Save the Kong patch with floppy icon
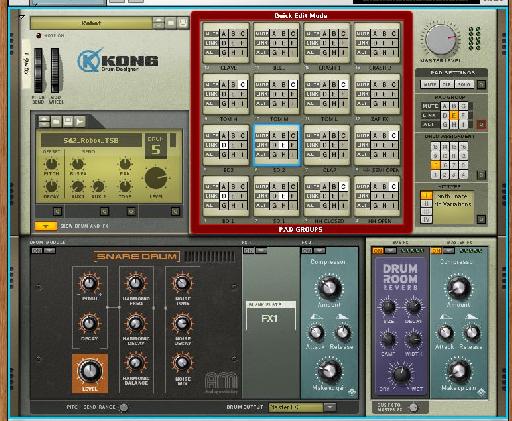 point(183,23)
